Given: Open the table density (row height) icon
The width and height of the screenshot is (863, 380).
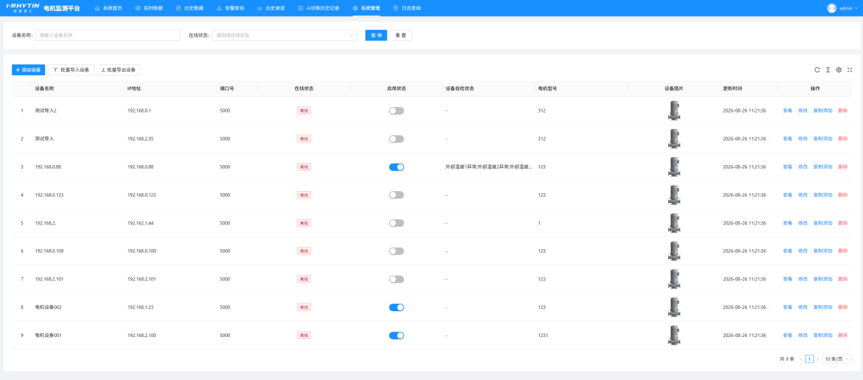Looking at the screenshot, I should [x=828, y=70].
